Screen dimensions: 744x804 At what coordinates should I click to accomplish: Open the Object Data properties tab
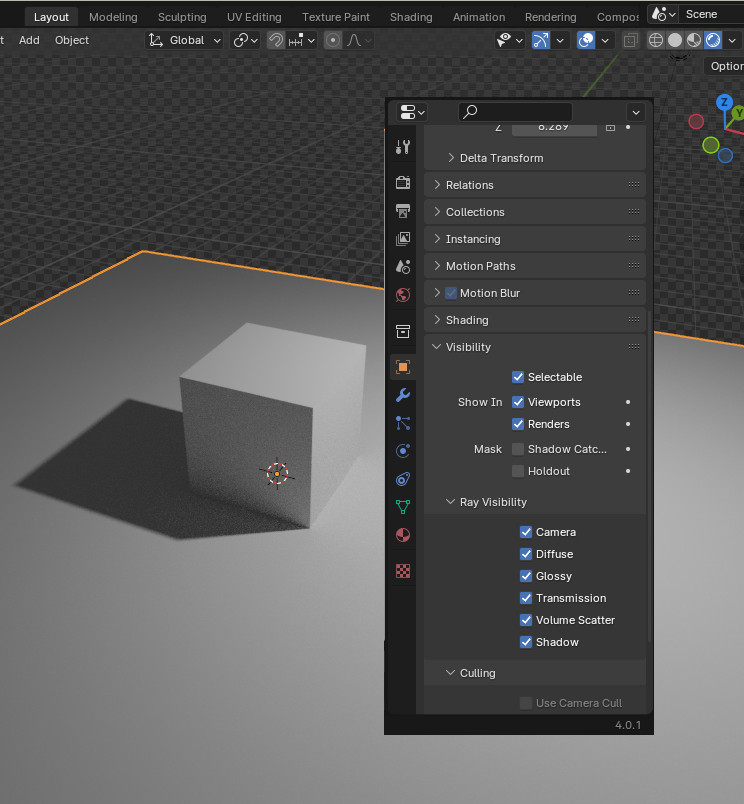pos(403,507)
